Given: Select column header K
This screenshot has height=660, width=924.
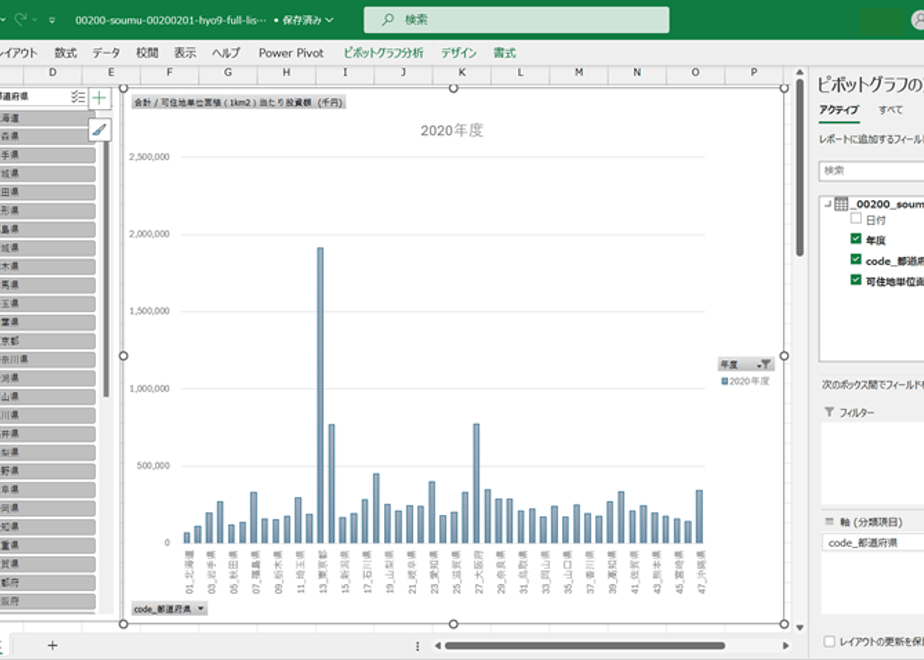Looking at the screenshot, I should 462,72.
